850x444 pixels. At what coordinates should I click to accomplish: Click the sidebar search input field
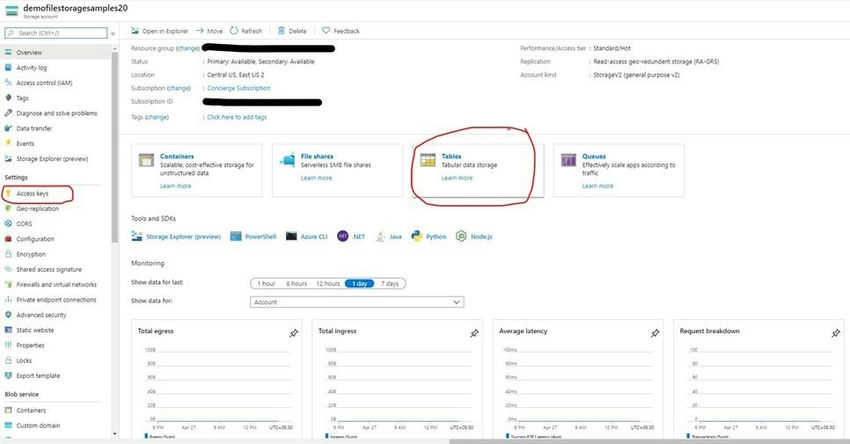pos(56,33)
